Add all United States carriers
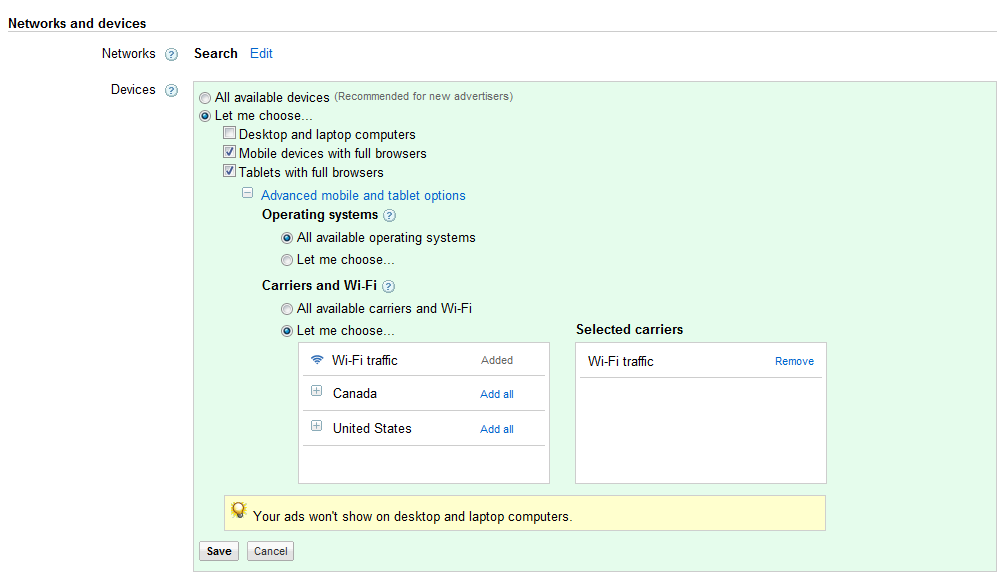The height and width of the screenshot is (587, 1007). [497, 430]
